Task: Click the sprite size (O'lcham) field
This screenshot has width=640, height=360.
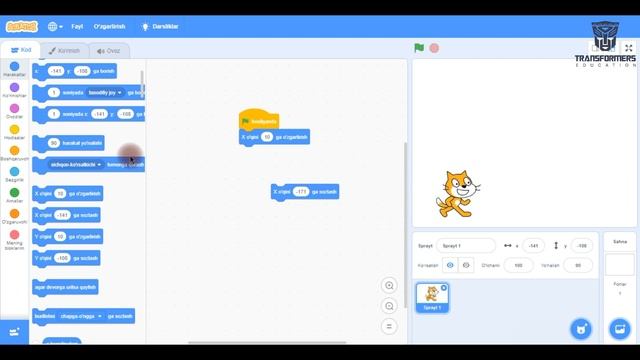Action: (x=518, y=265)
